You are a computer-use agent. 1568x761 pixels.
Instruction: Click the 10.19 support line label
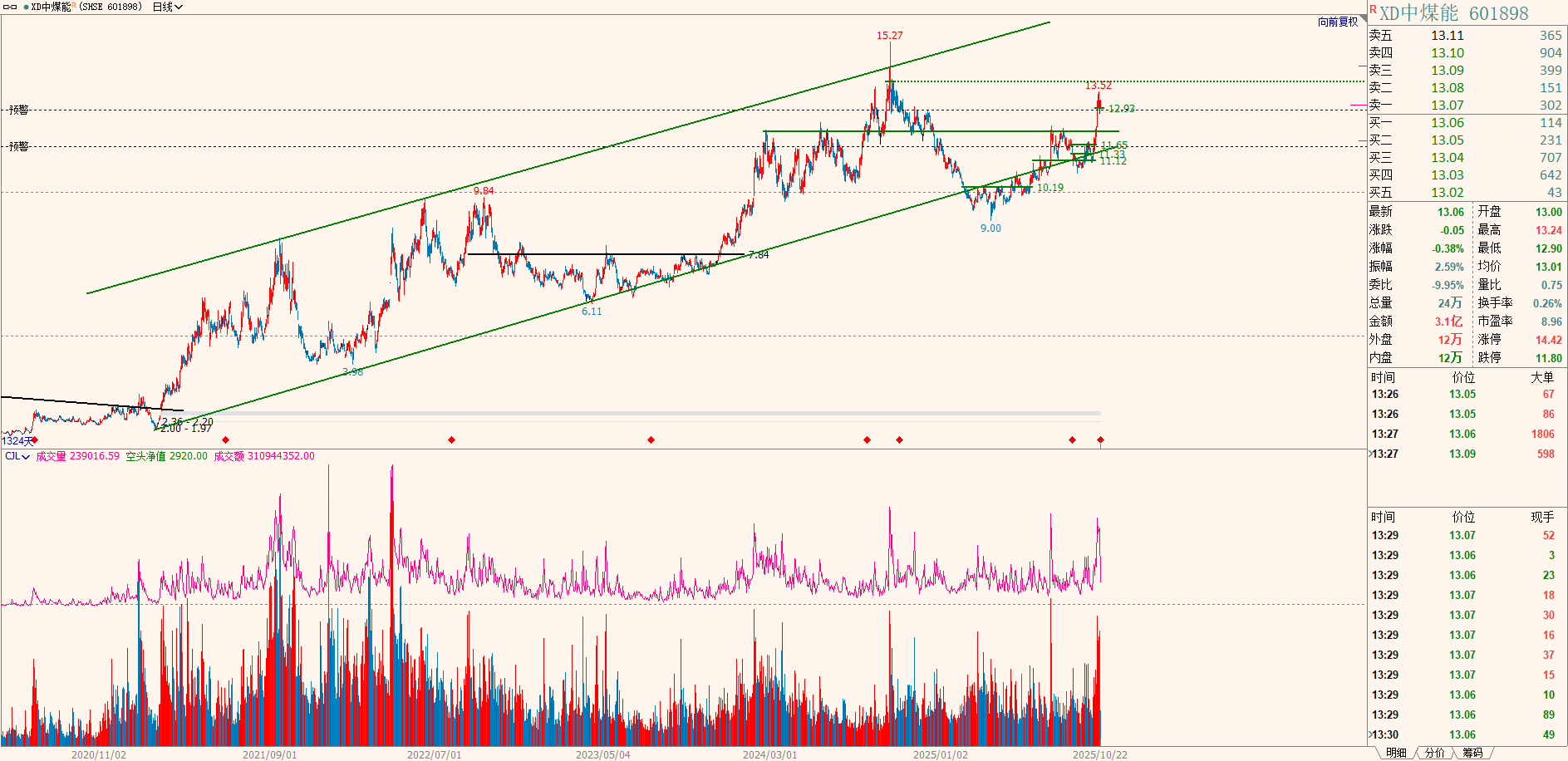(x=1050, y=188)
